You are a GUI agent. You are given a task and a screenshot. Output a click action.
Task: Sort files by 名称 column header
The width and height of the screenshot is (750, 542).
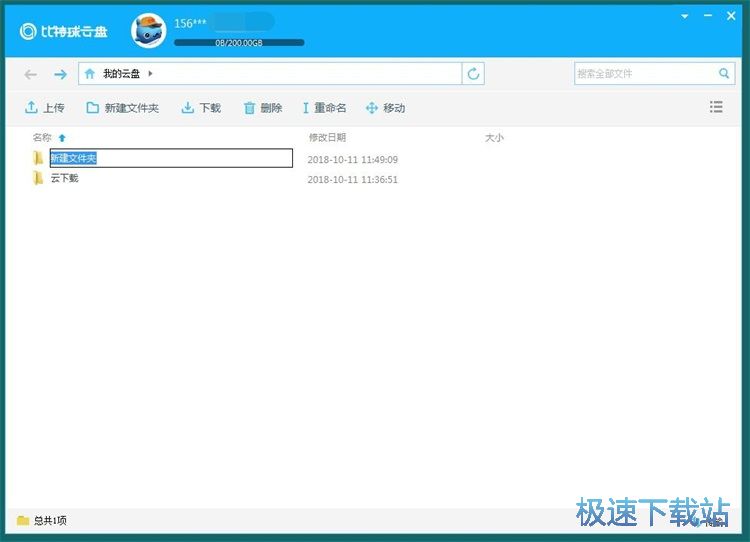42,138
